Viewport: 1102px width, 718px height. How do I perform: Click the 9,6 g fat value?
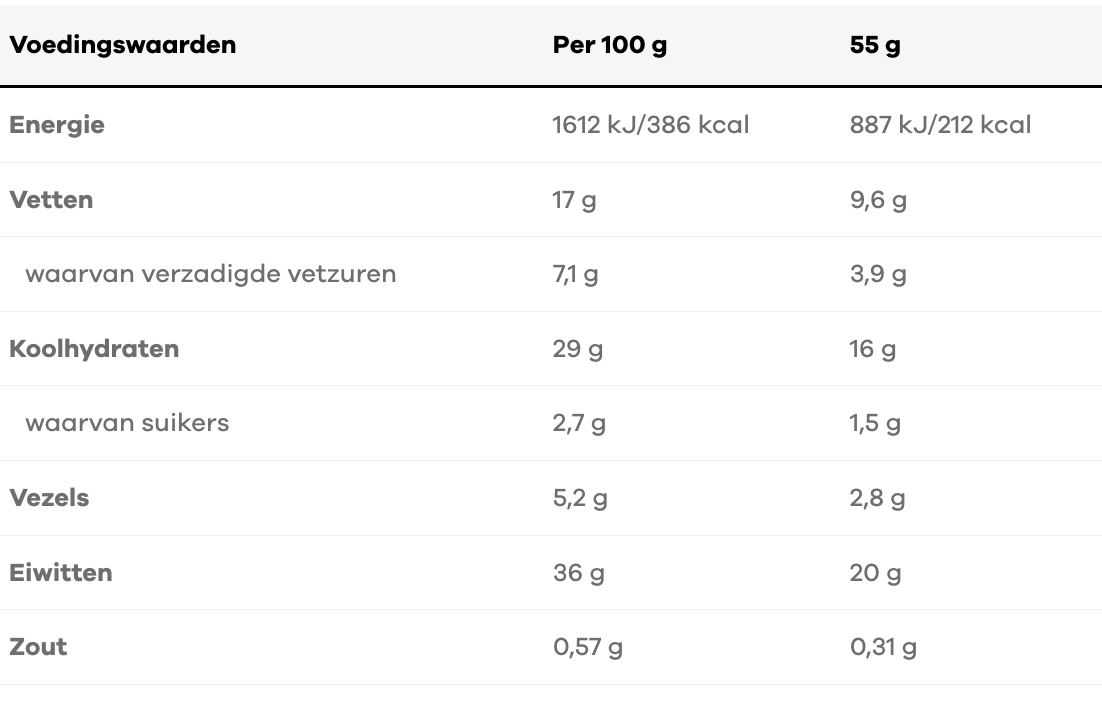click(878, 200)
